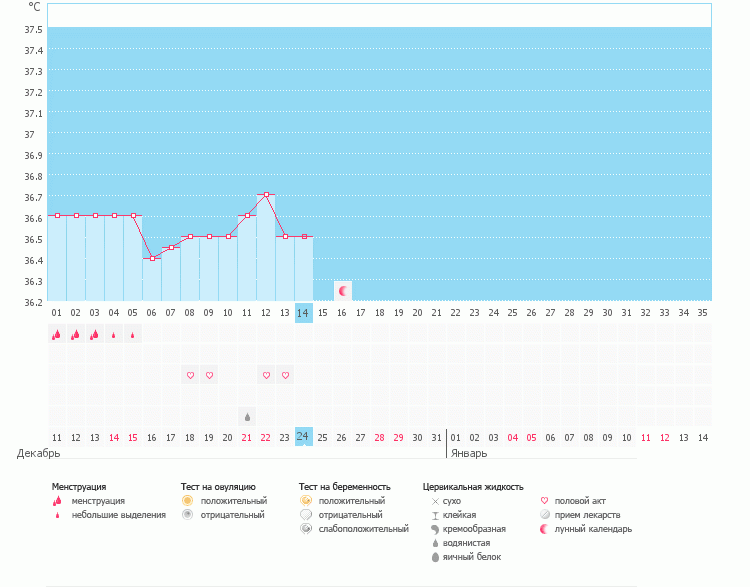
Task: Select the heart icon on cycle day 13
Action: [285, 376]
